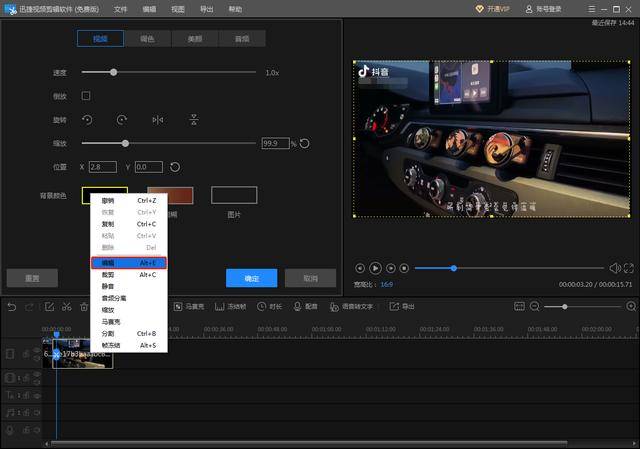Click the horizontal flip mirror icon
640x449 pixels.
click(158, 120)
